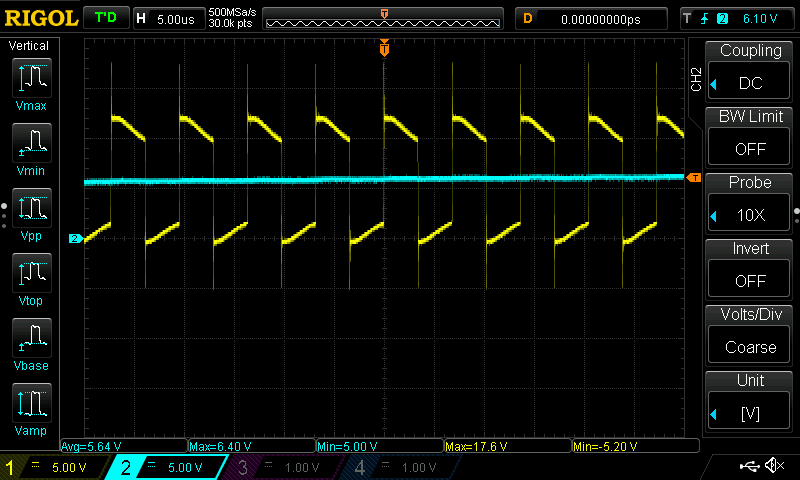Switch to channel 1 tab
This screenshot has width=800, height=480.
point(54,467)
